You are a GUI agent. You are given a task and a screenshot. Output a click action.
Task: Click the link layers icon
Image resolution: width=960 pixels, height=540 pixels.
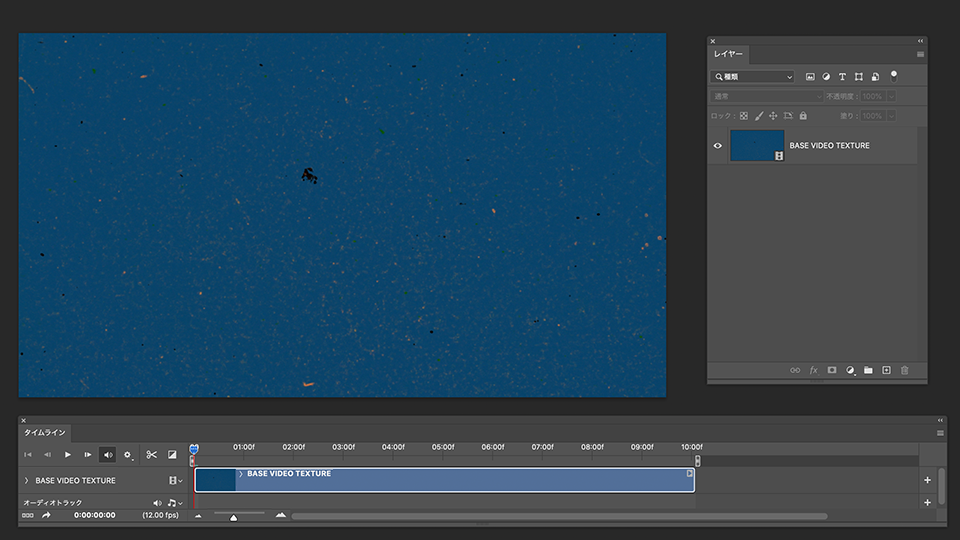click(x=795, y=370)
